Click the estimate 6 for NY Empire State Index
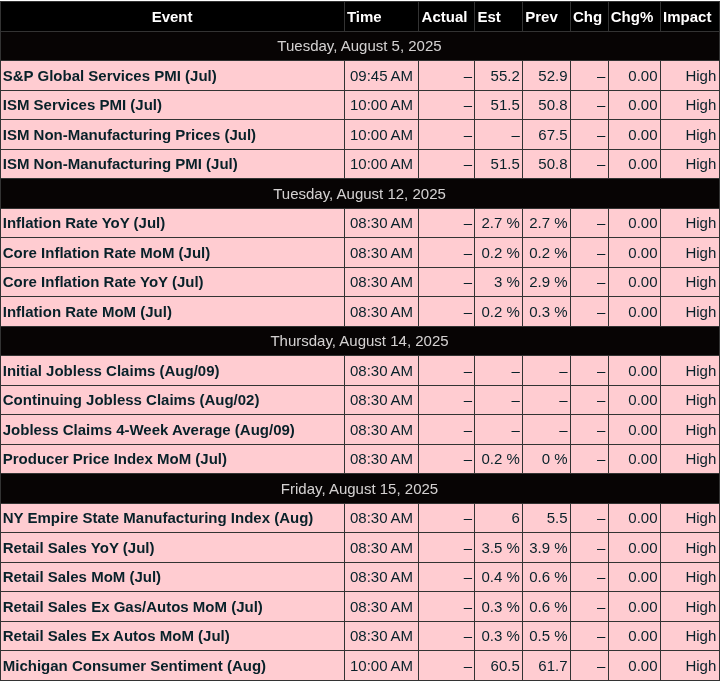 tap(498, 518)
